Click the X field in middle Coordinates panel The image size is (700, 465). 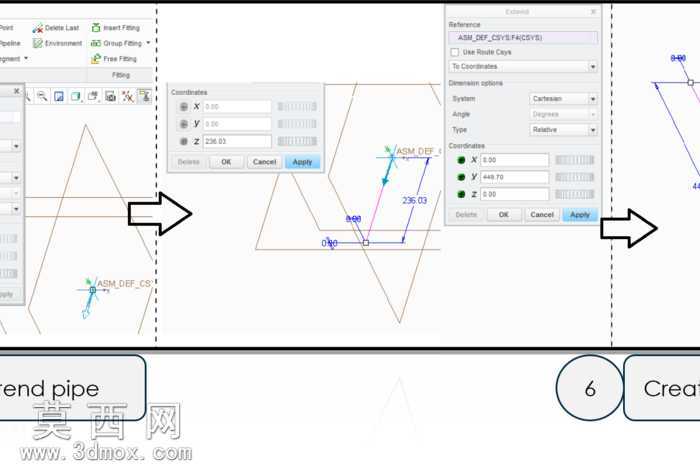coord(237,107)
